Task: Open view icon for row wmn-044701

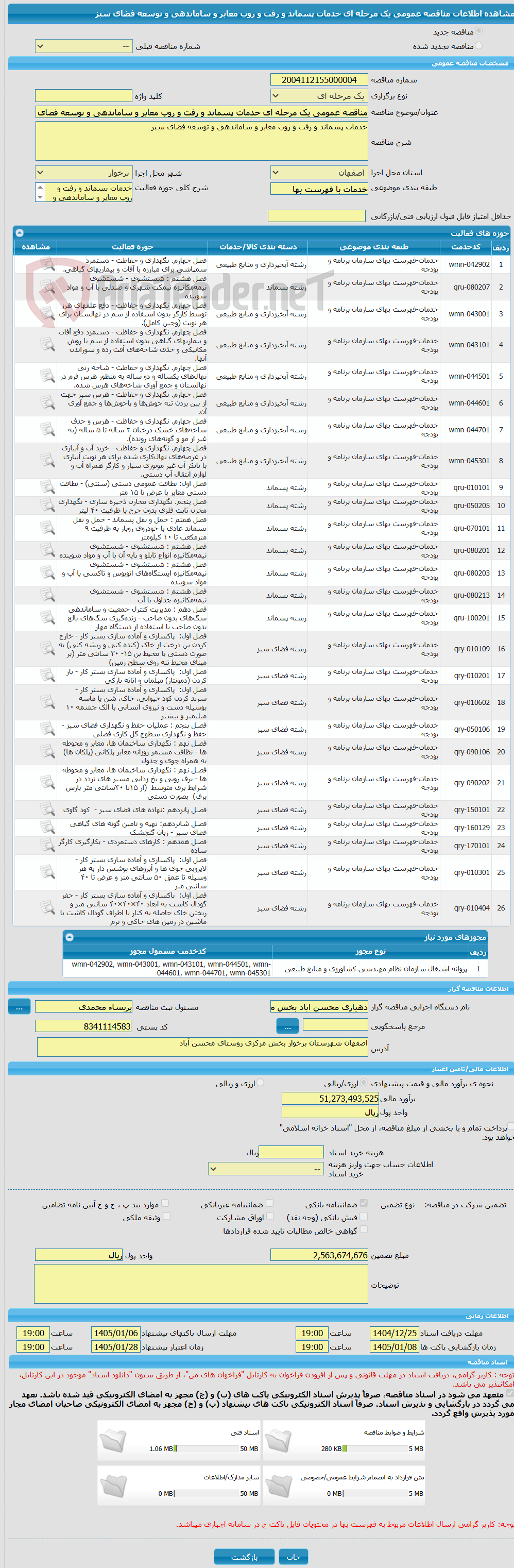Action: pyautogui.click(x=47, y=430)
